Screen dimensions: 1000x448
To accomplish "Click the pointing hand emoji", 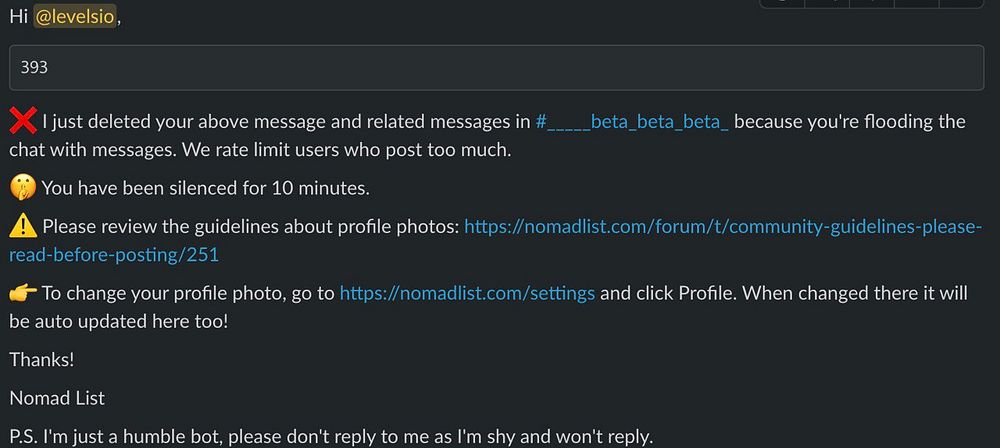I will (x=22, y=293).
